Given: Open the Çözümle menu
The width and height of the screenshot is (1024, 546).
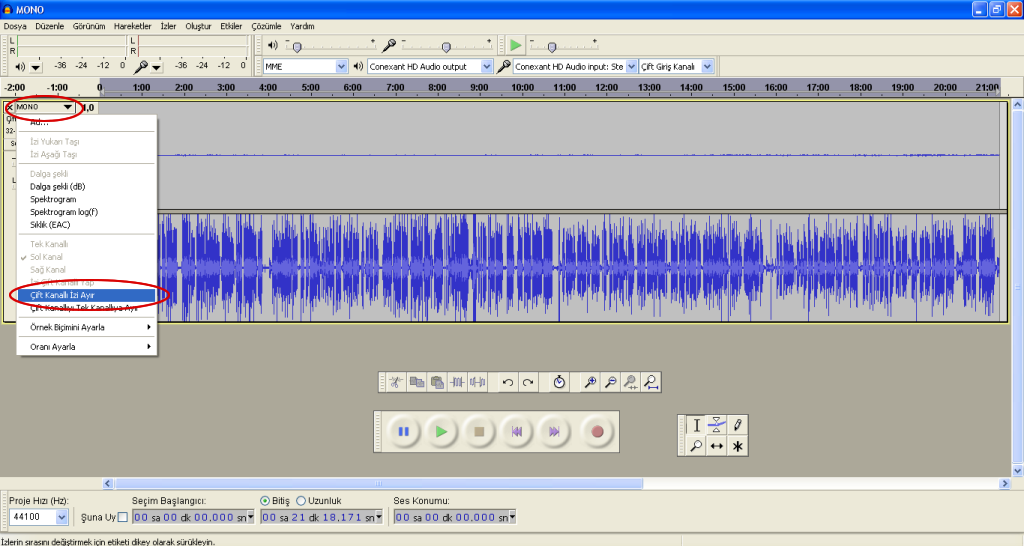Looking at the screenshot, I should 266,26.
